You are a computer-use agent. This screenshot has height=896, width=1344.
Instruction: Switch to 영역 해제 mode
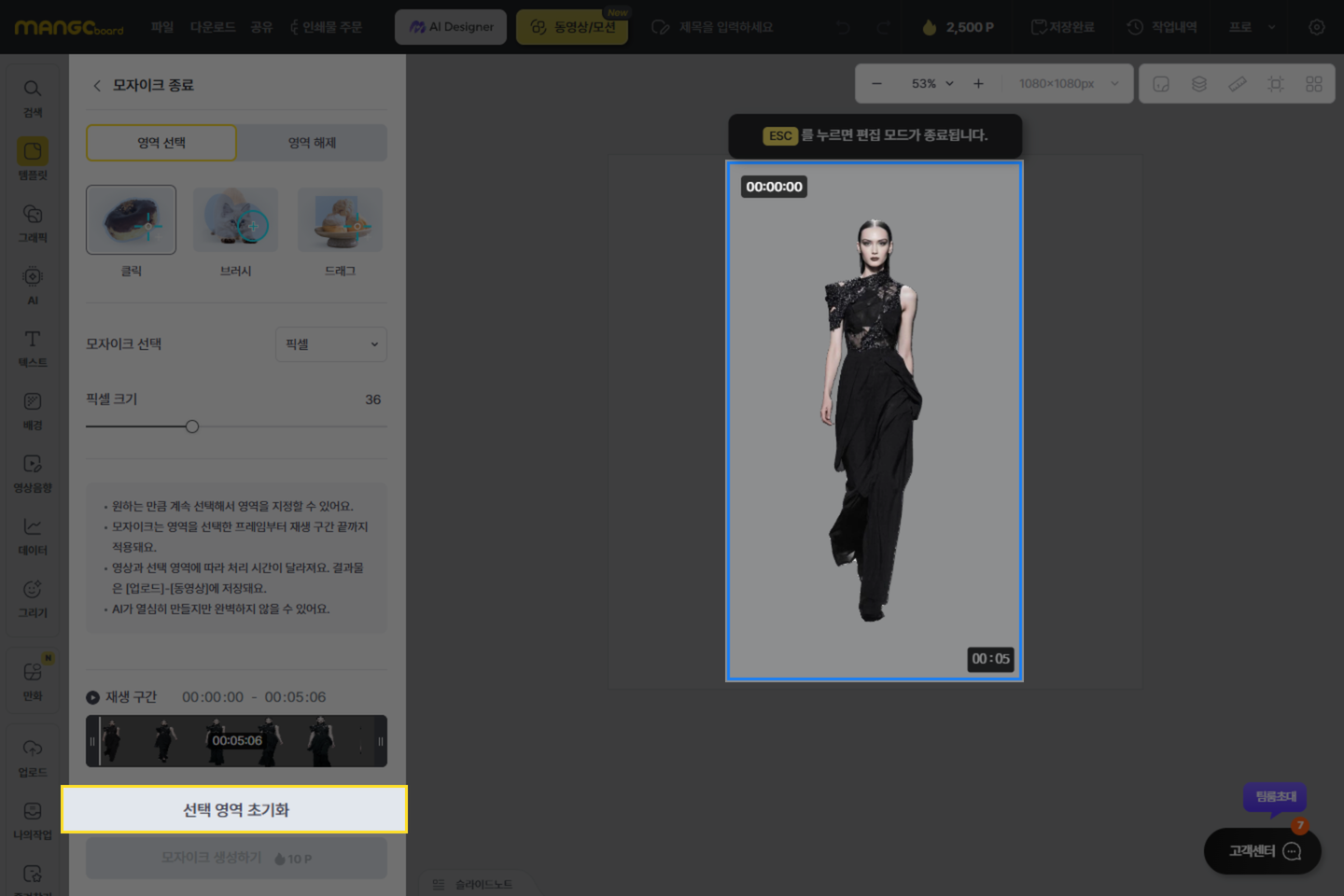[312, 143]
